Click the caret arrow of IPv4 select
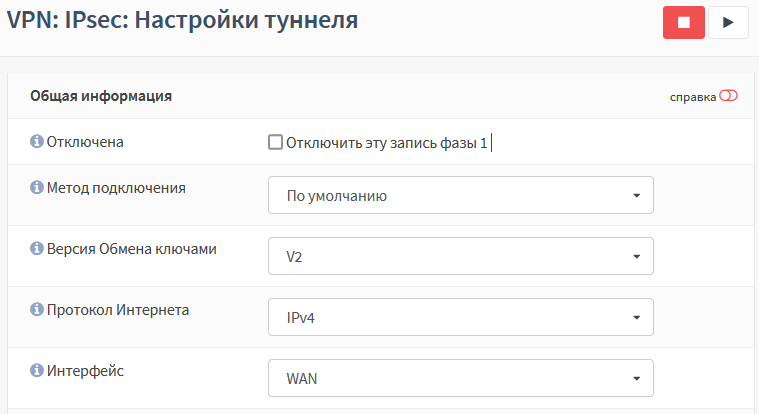The width and height of the screenshot is (759, 414). click(637, 318)
